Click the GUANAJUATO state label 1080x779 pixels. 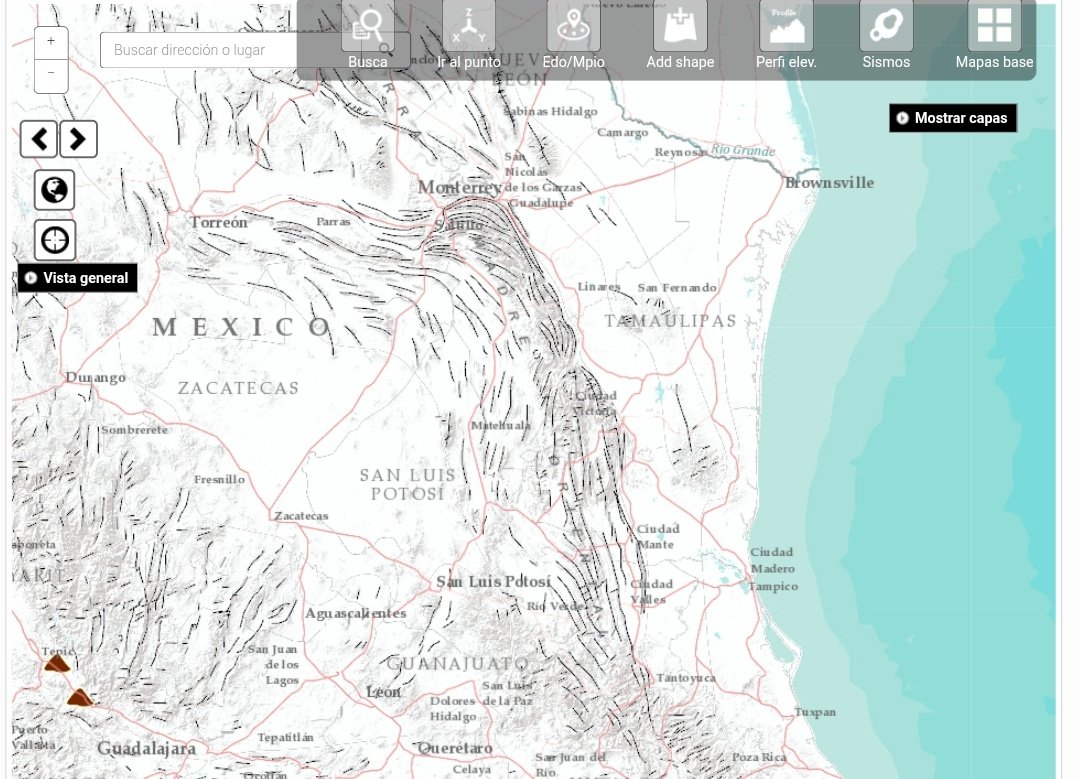(458, 664)
